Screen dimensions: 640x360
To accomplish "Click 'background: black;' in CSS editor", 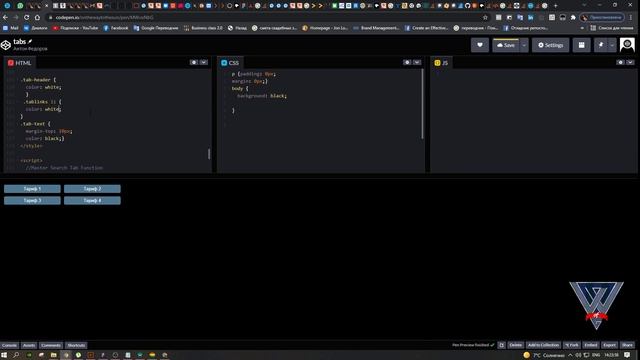I will [262, 96].
